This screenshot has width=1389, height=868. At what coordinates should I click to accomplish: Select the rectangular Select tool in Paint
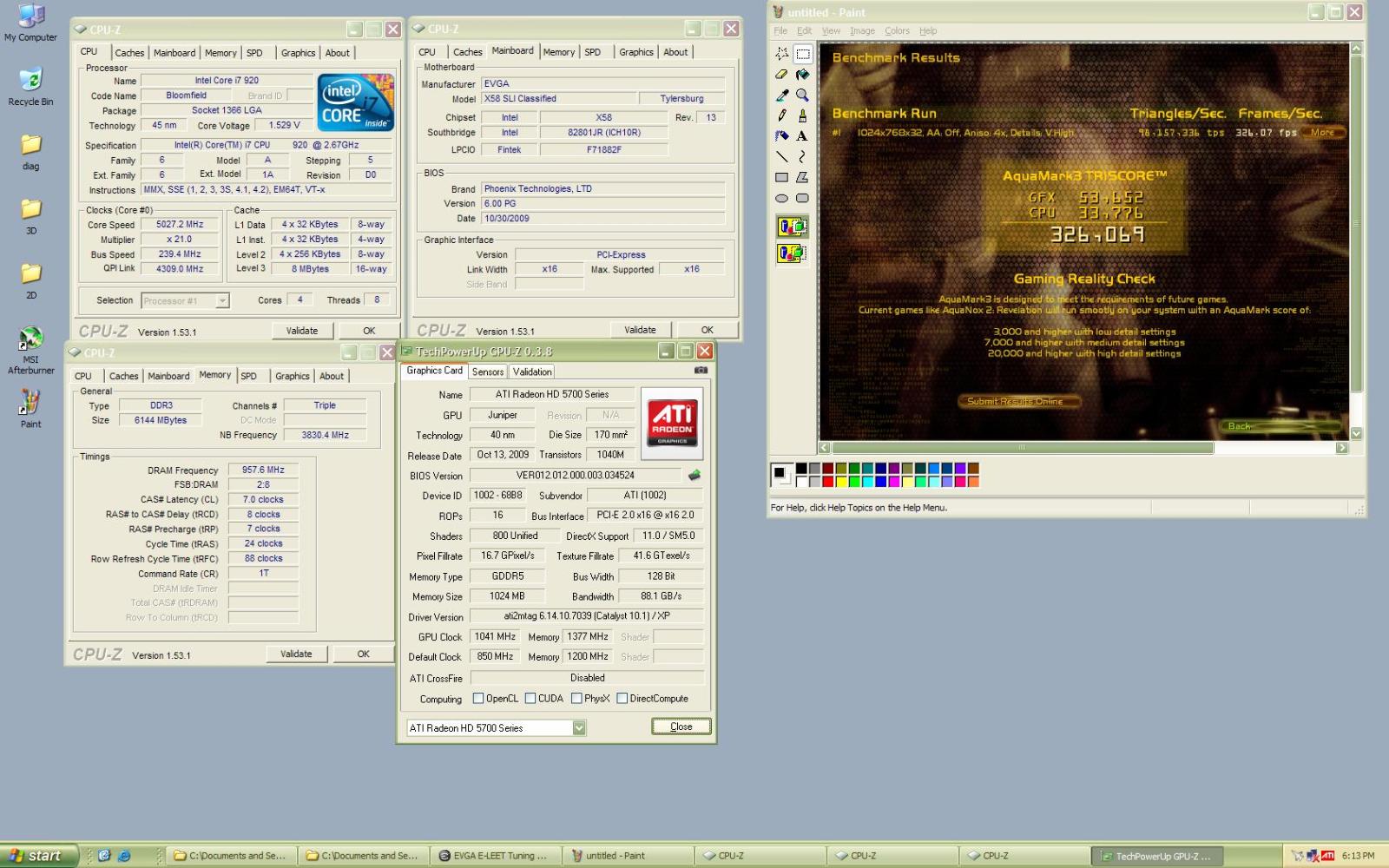(x=803, y=54)
